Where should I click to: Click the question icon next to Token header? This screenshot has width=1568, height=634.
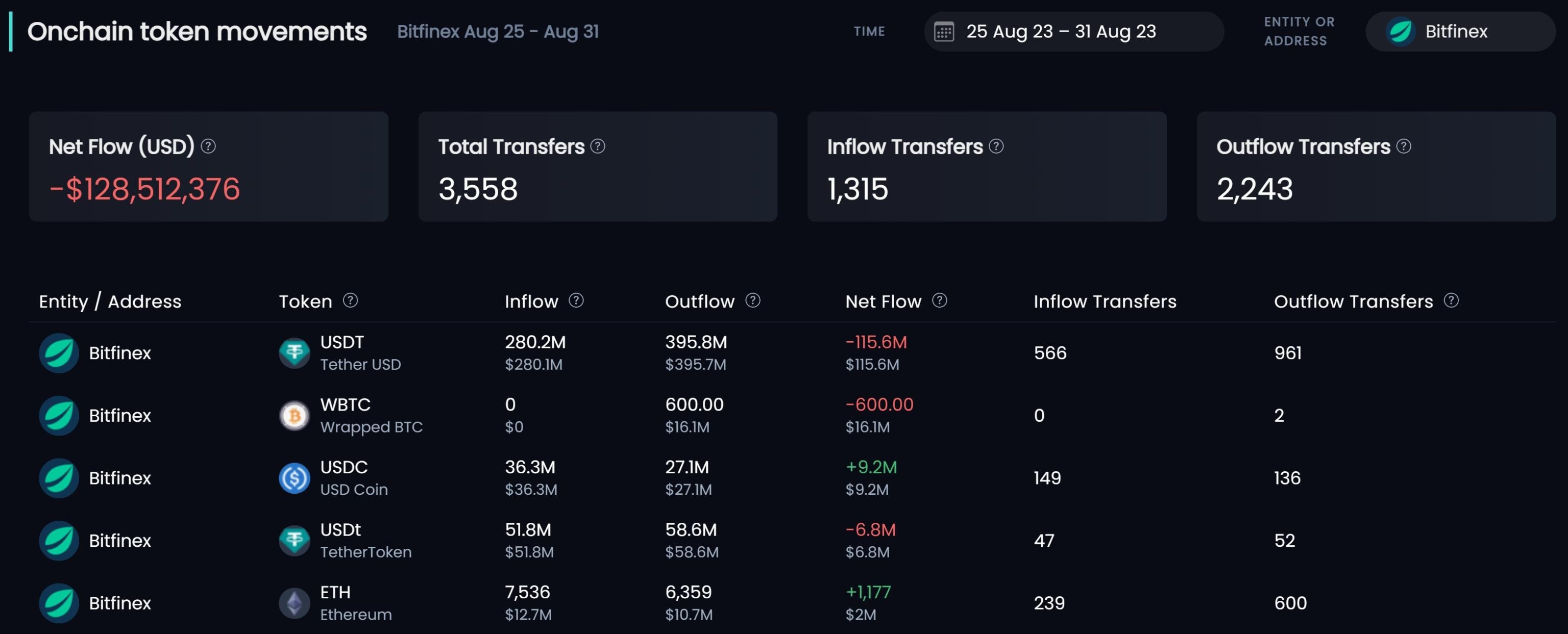coord(351,300)
